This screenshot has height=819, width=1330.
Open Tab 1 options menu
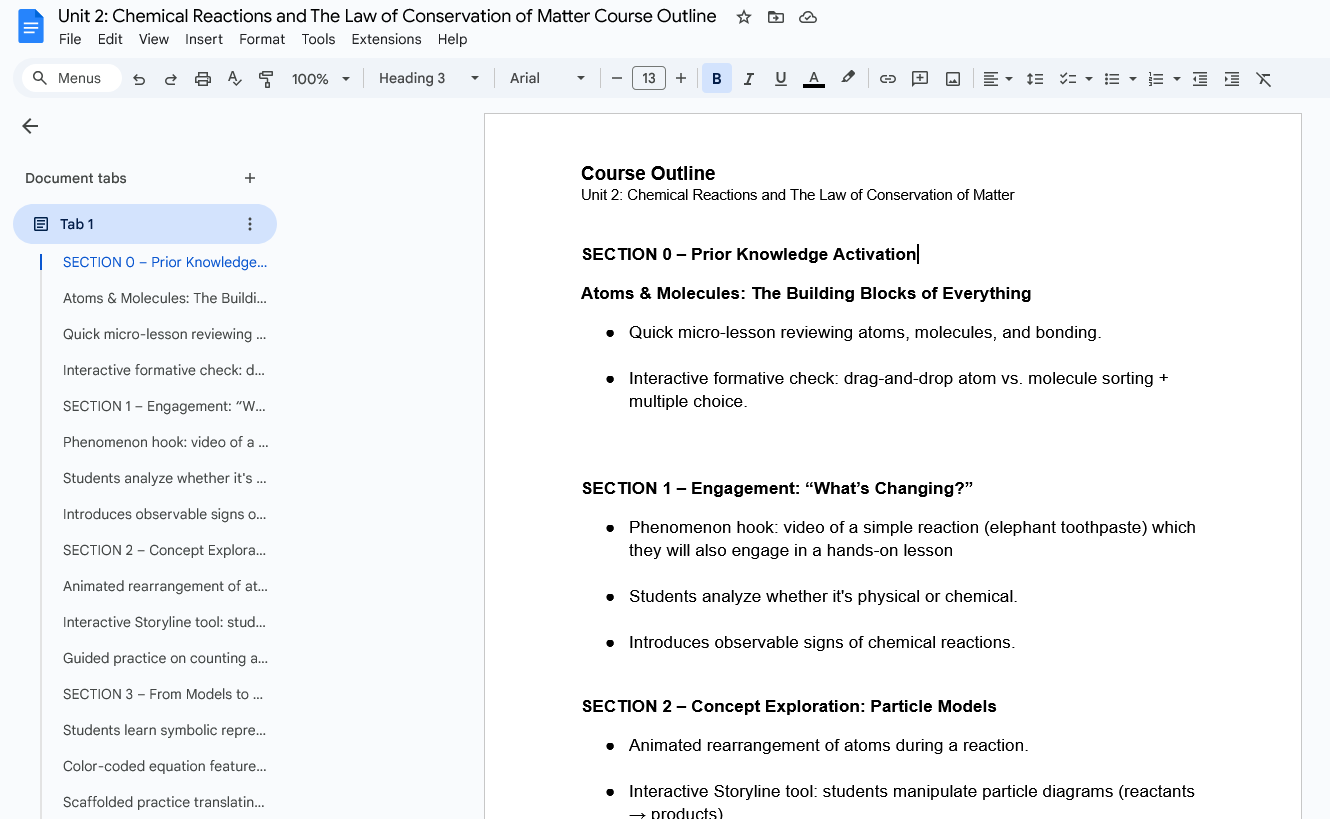coord(250,224)
